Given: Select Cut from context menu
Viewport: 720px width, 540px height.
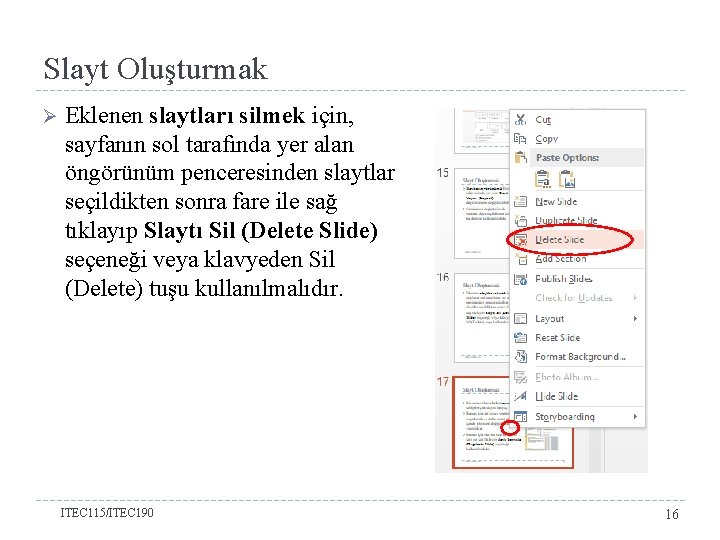Looking at the screenshot, I should (x=578, y=120).
